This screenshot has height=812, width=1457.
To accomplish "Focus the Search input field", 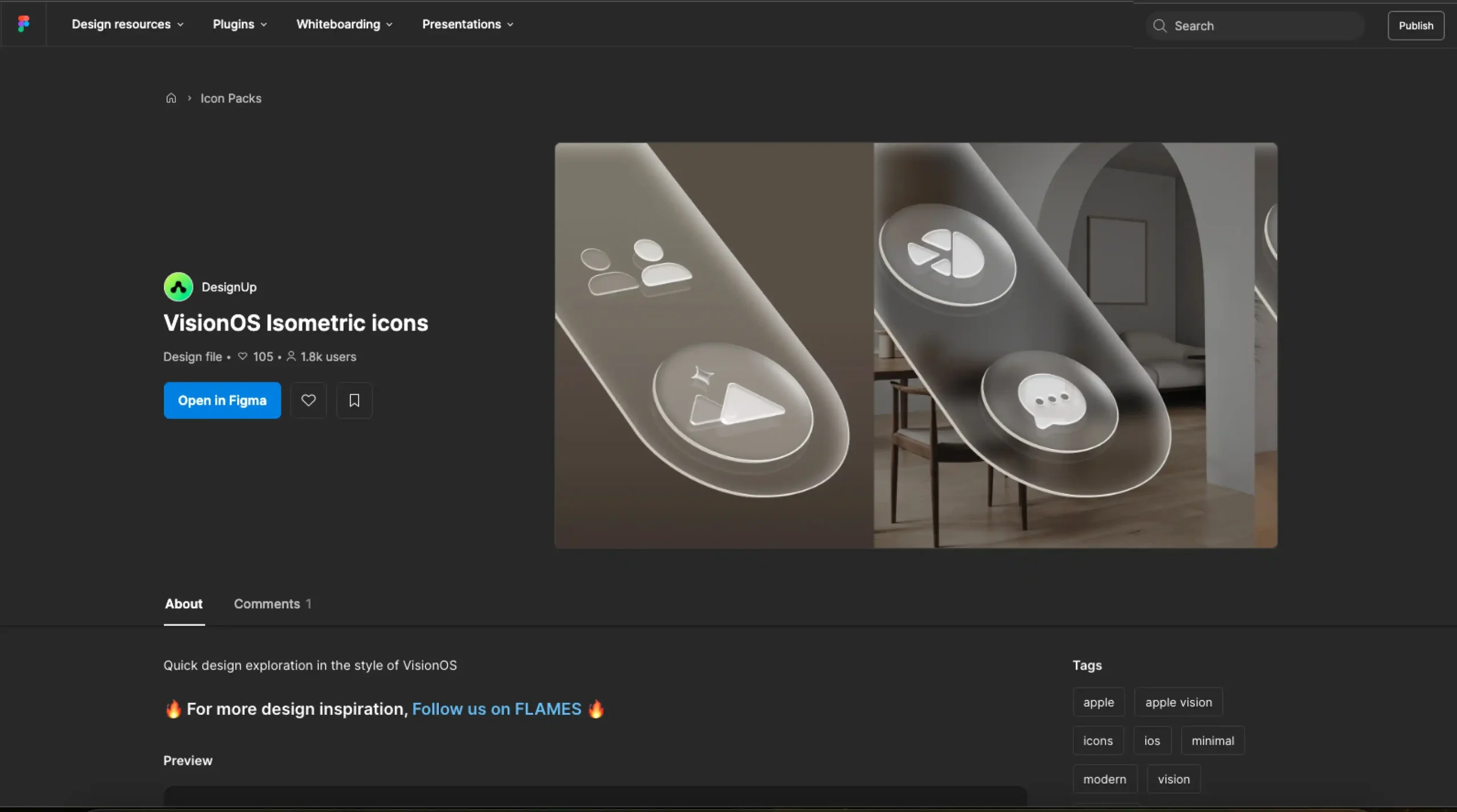I will point(1255,26).
